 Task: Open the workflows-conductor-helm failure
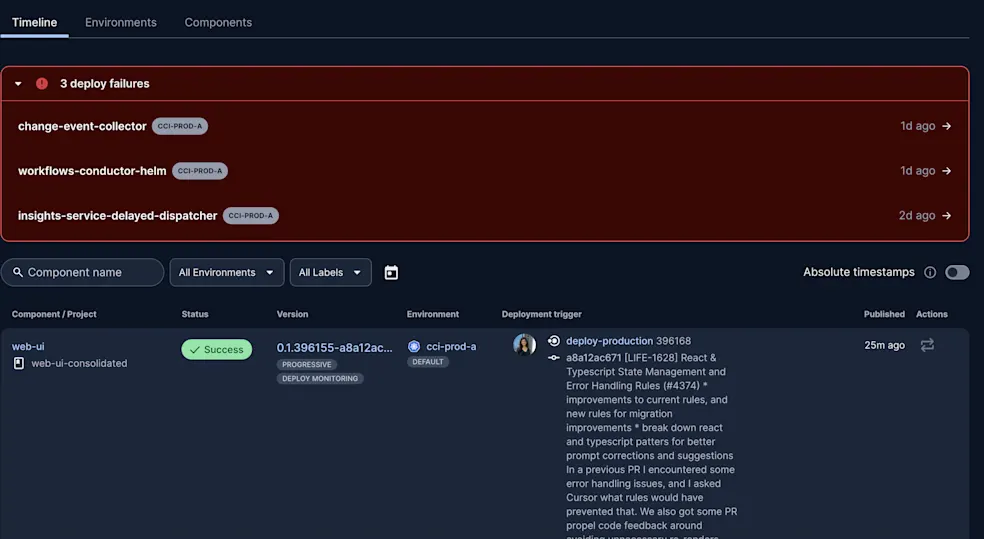point(92,171)
